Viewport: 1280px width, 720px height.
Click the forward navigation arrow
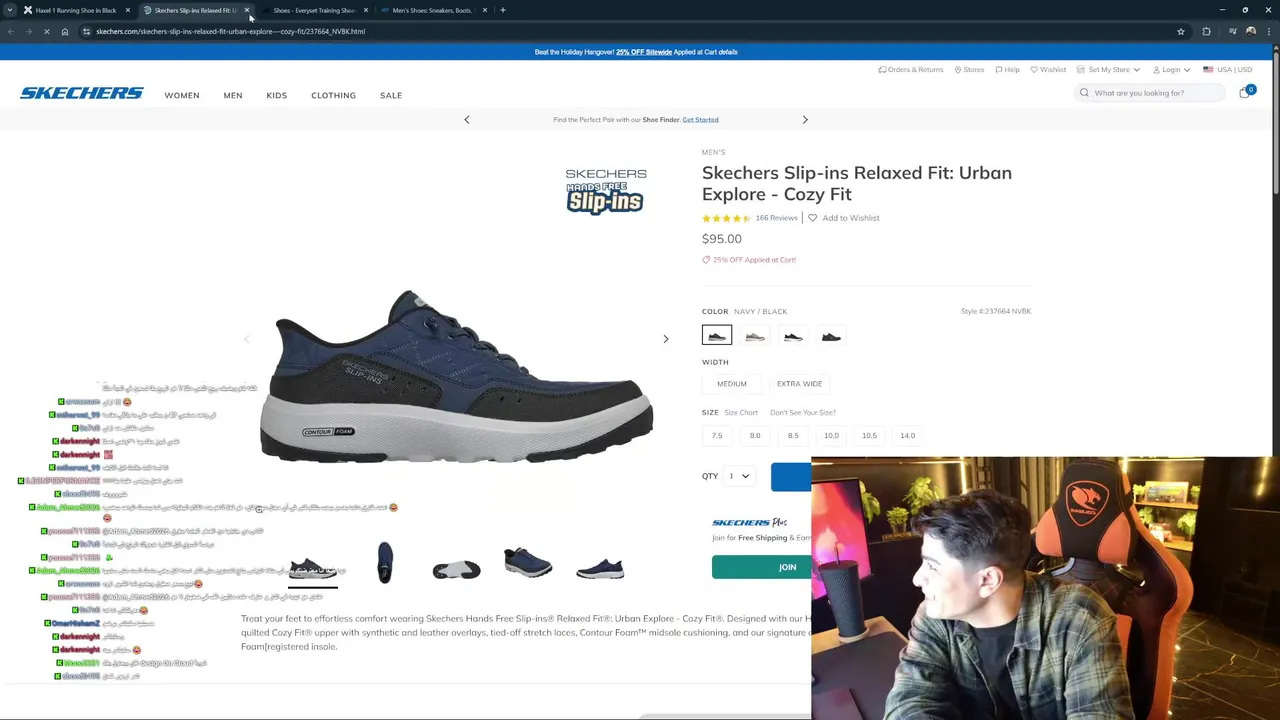tap(28, 31)
